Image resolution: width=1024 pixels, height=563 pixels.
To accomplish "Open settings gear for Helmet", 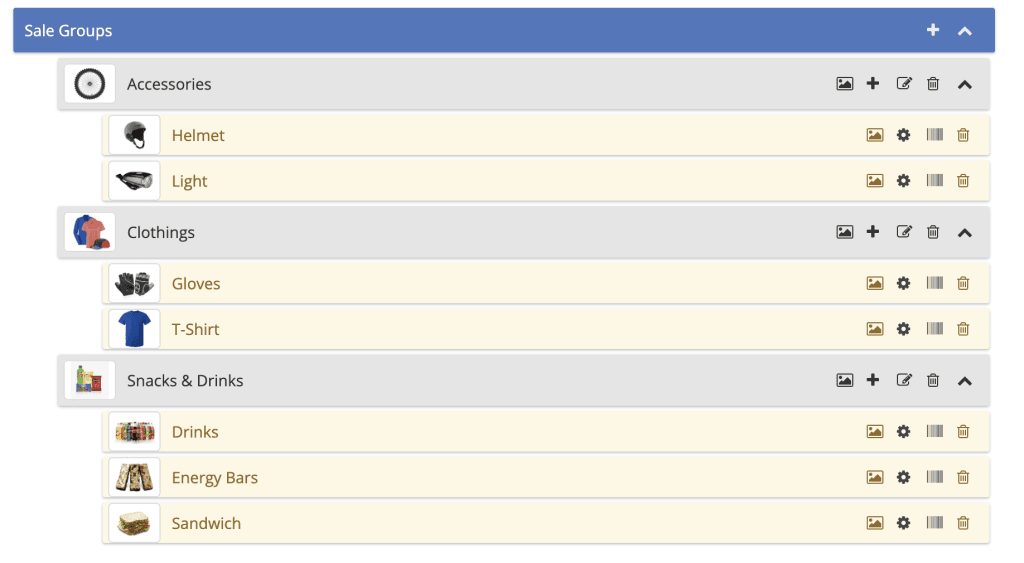I will pos(904,135).
